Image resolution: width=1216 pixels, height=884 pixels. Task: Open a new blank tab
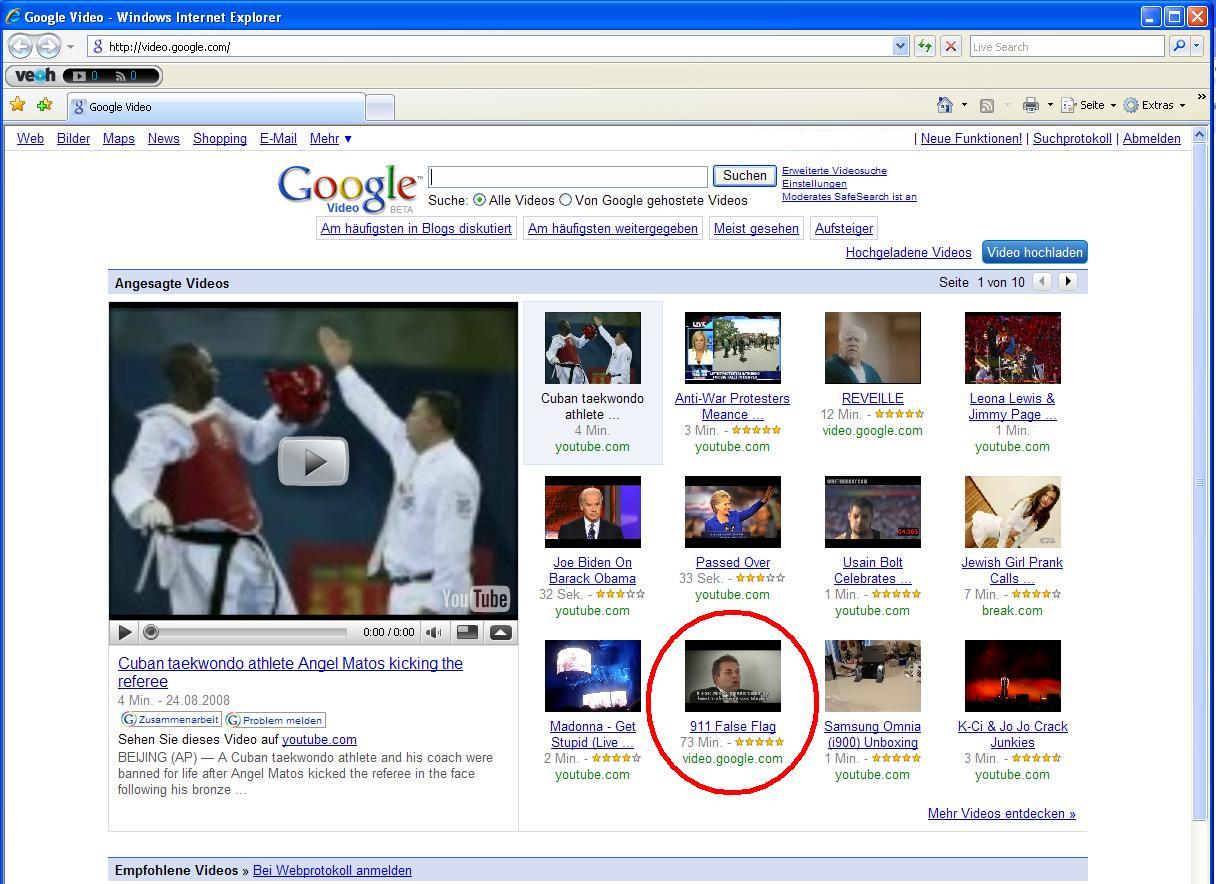(x=380, y=107)
